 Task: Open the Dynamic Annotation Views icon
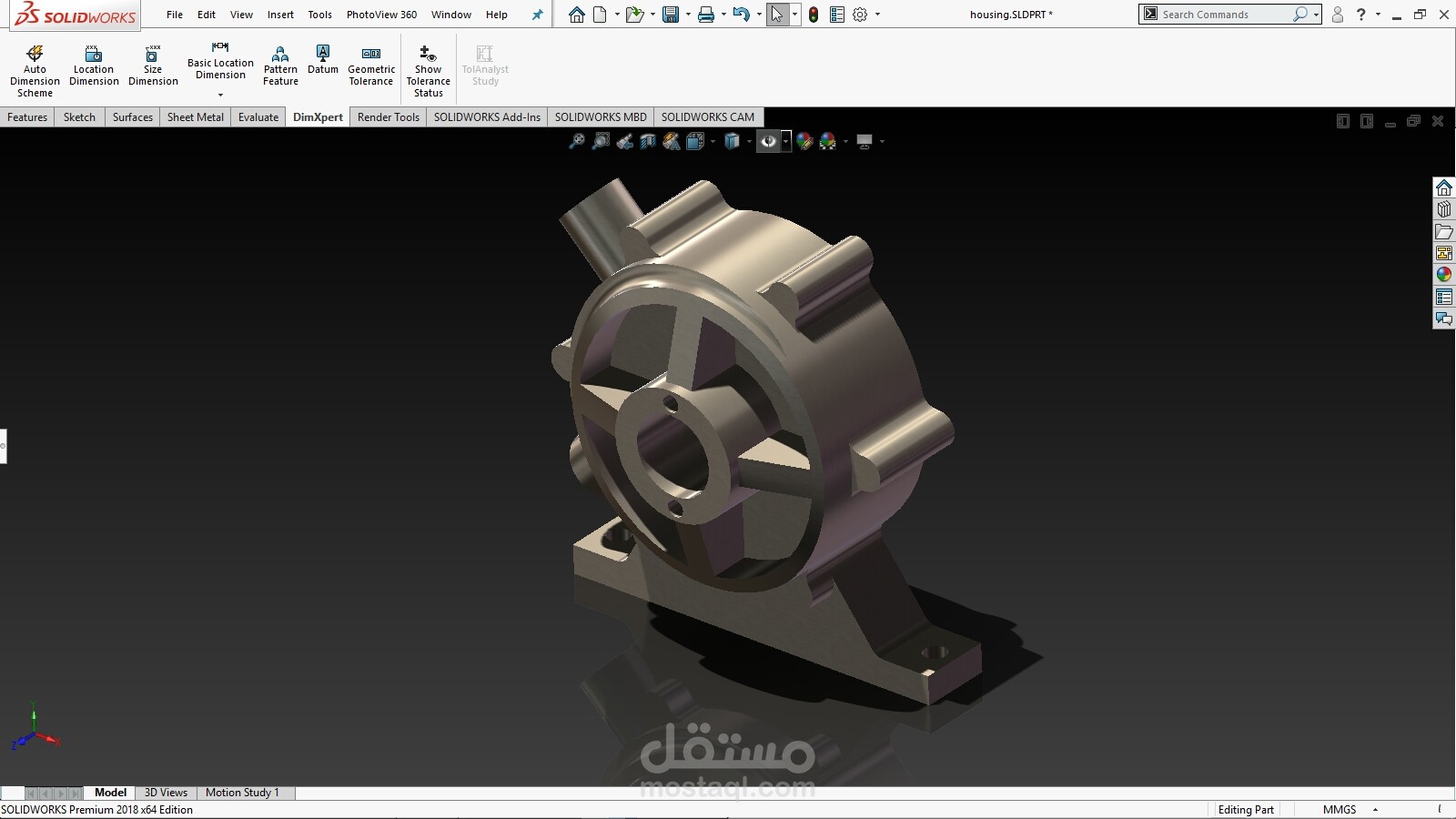coord(672,141)
